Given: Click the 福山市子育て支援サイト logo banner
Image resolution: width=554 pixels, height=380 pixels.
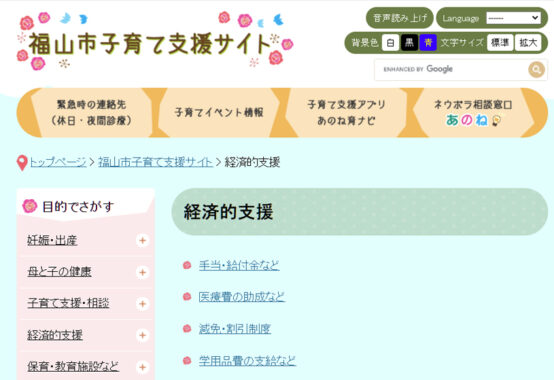Looking at the screenshot, I should pyautogui.click(x=155, y=41).
